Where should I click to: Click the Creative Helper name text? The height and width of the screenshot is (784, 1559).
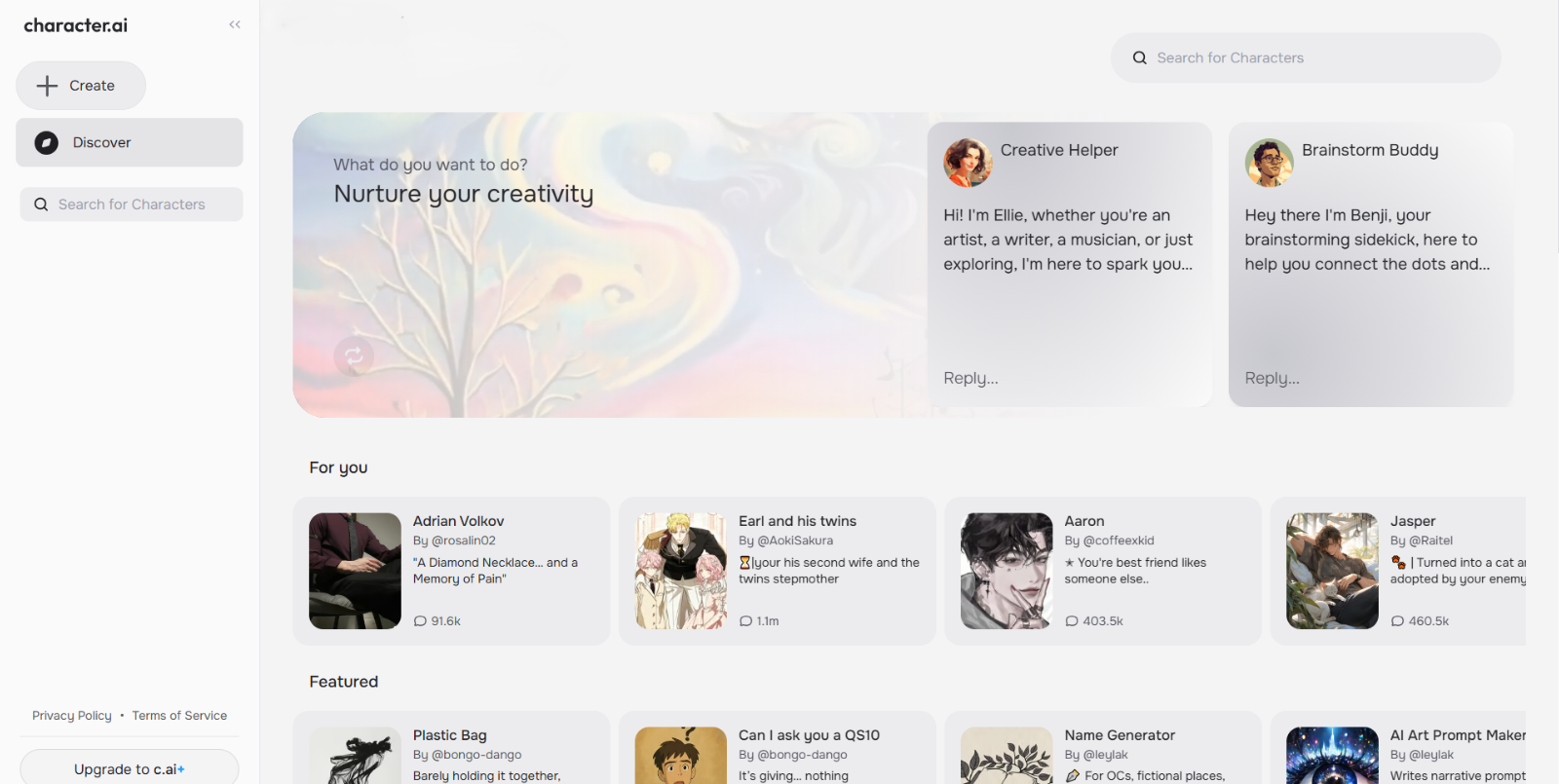coord(1059,150)
